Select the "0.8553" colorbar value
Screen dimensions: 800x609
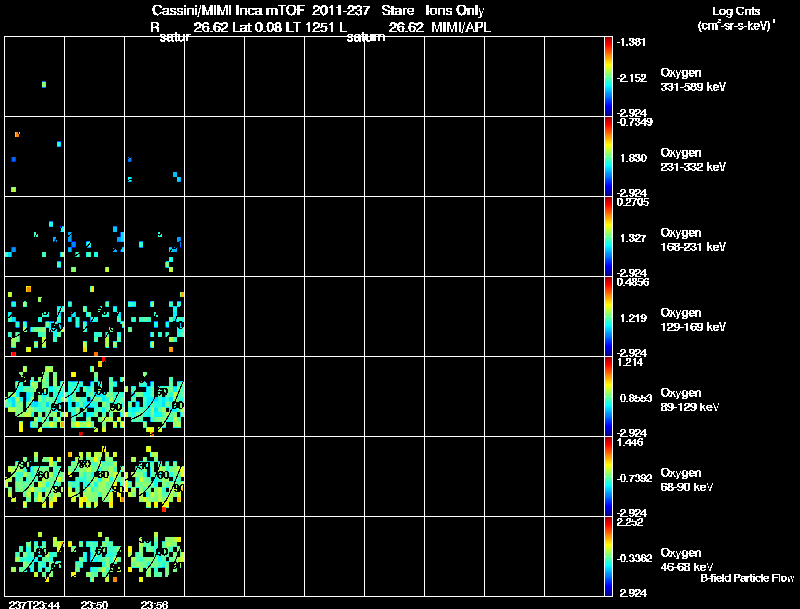pyautogui.click(x=636, y=398)
